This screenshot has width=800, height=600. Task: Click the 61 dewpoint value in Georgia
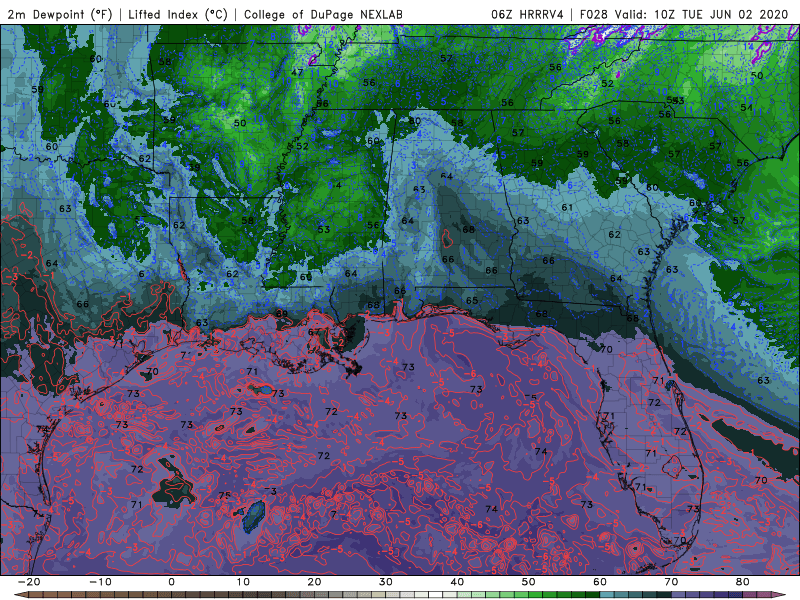[567, 207]
